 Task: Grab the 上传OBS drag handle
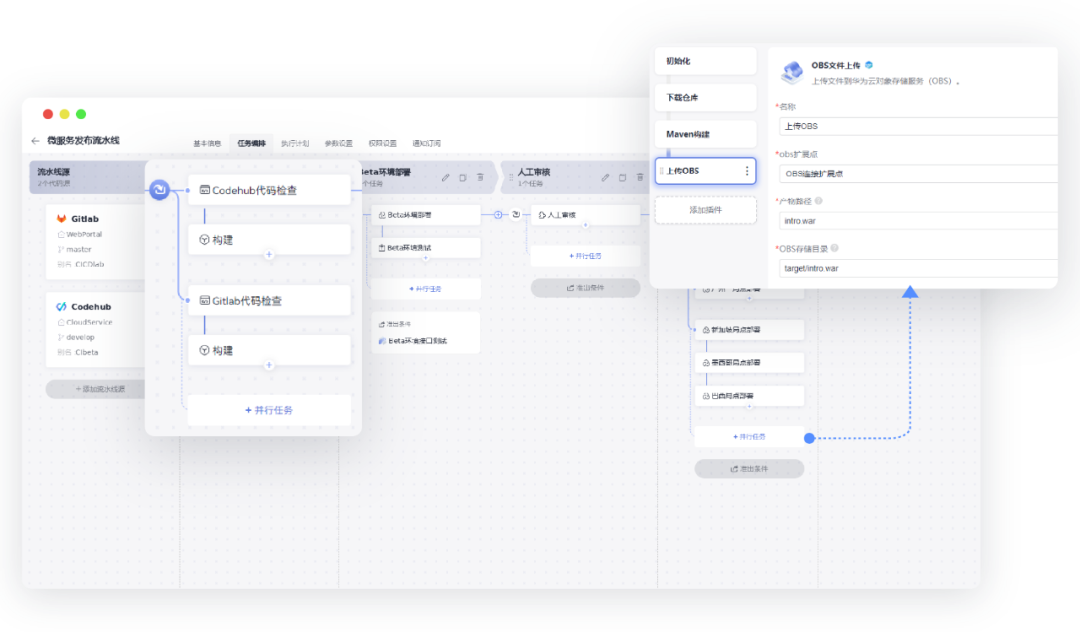point(661,171)
